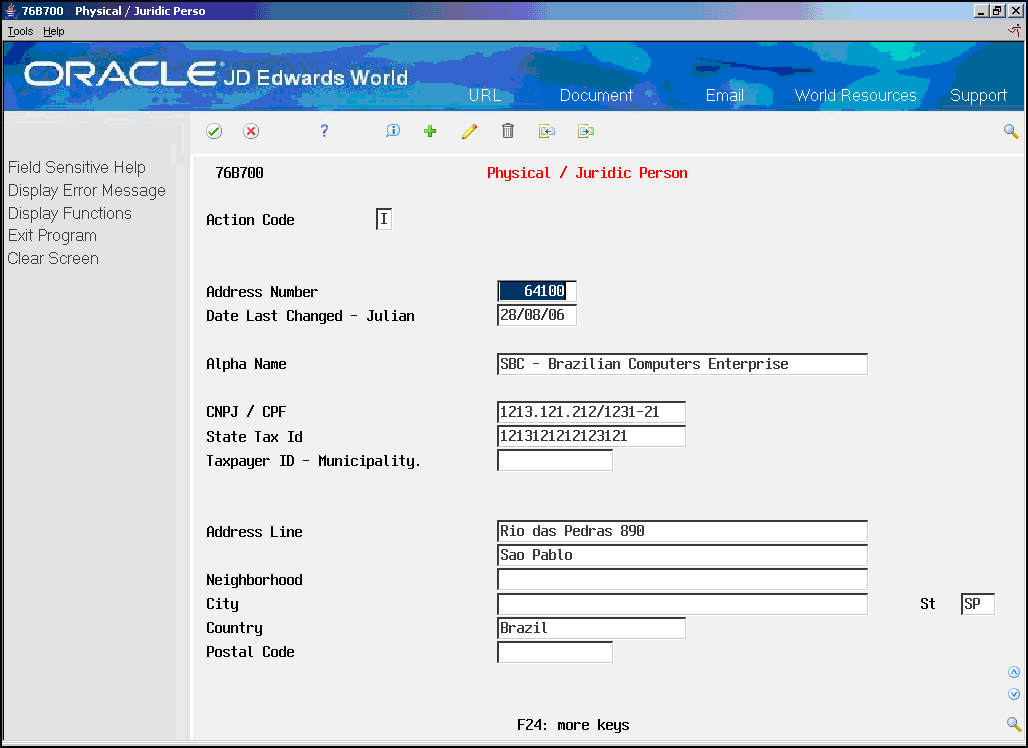
Task: Click the Postal Code field
Action: pos(555,652)
